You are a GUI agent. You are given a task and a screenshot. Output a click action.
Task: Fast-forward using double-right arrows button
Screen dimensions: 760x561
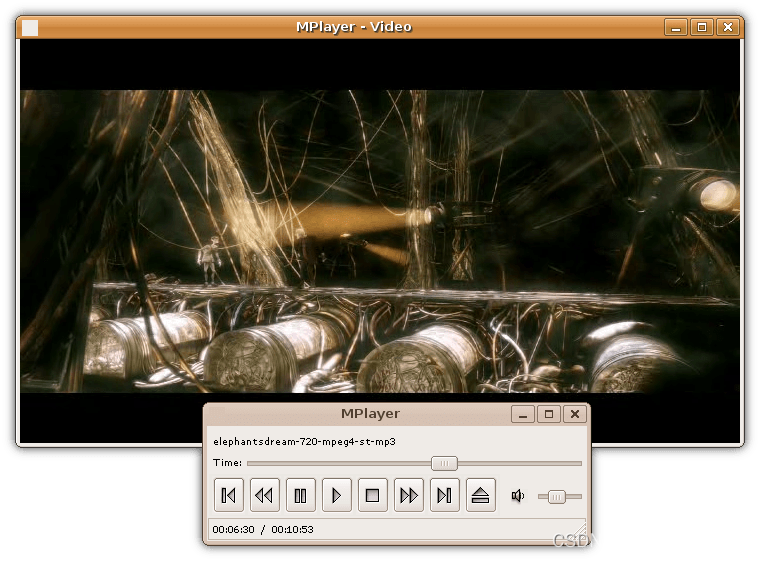[409, 495]
